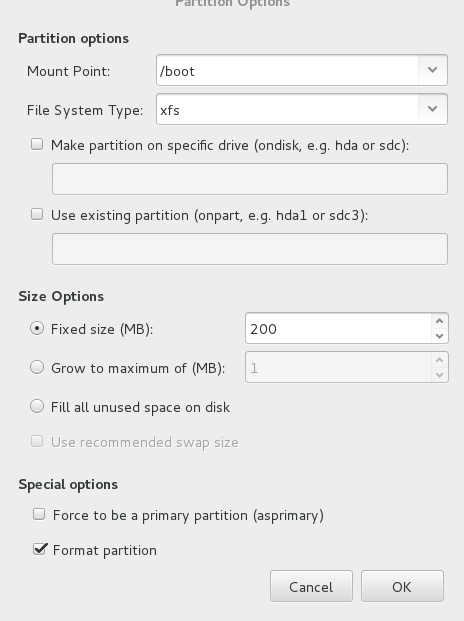
Task: Click up arrow of Grow to maximum spinner
Action: (439, 360)
